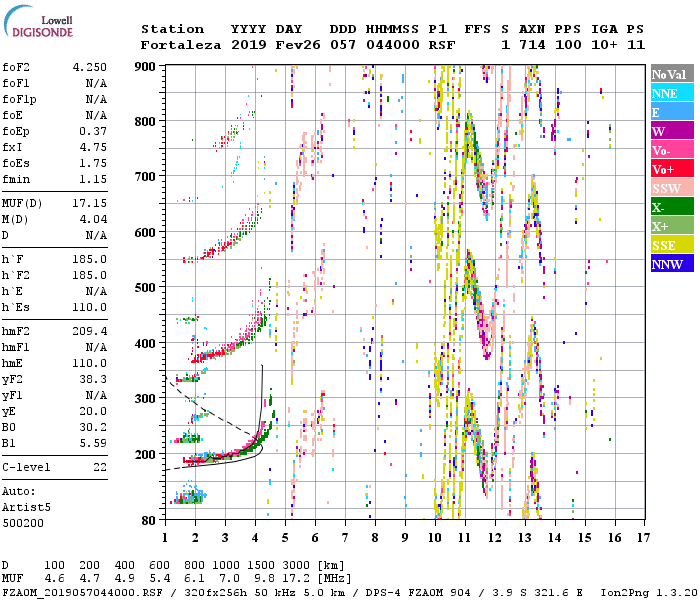The height and width of the screenshot is (600, 700).
Task: Click the h`Es value 110.0
Action: [90, 308]
